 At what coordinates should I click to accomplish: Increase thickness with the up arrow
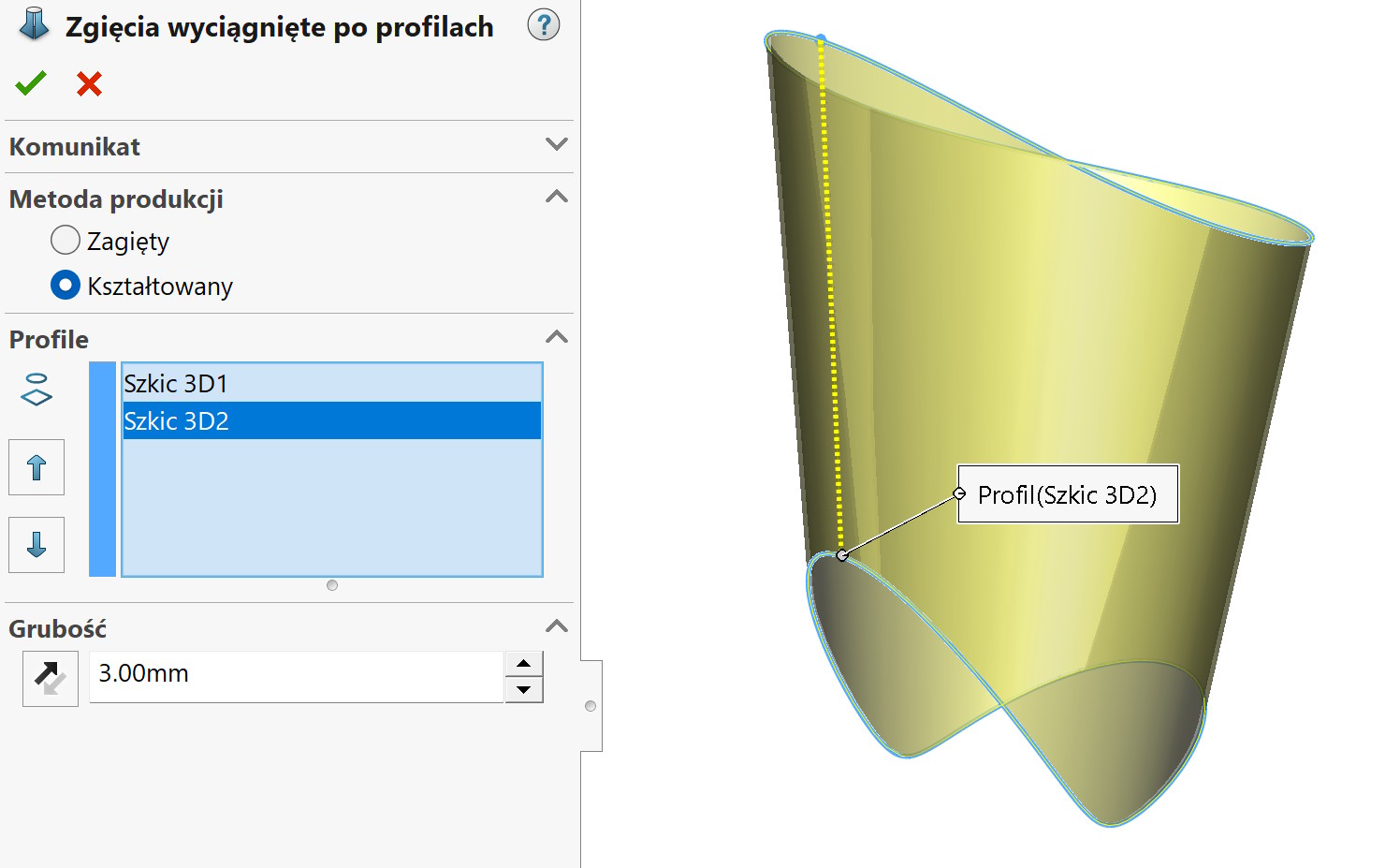tap(523, 664)
